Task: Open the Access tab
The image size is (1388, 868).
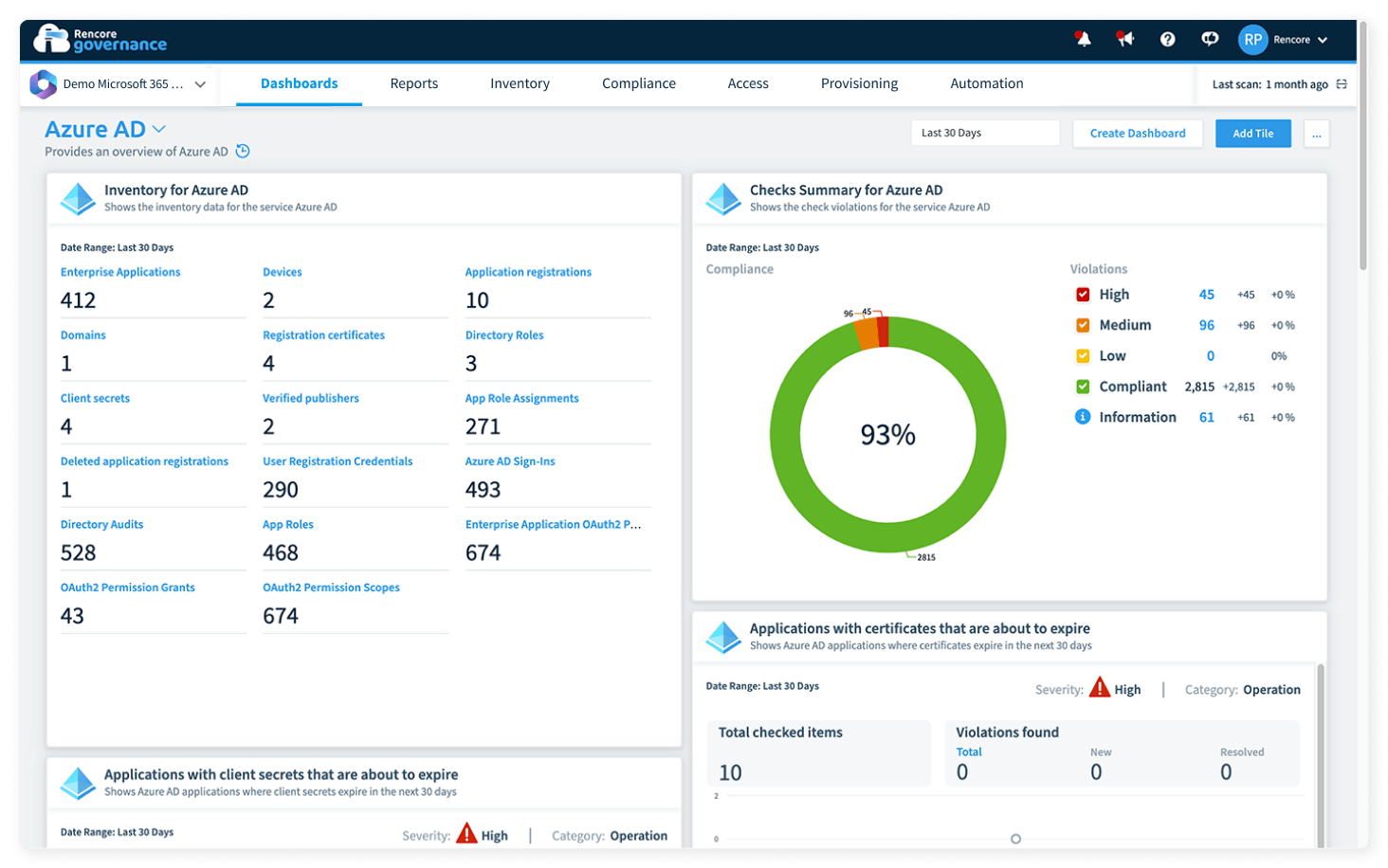Action: pos(748,83)
